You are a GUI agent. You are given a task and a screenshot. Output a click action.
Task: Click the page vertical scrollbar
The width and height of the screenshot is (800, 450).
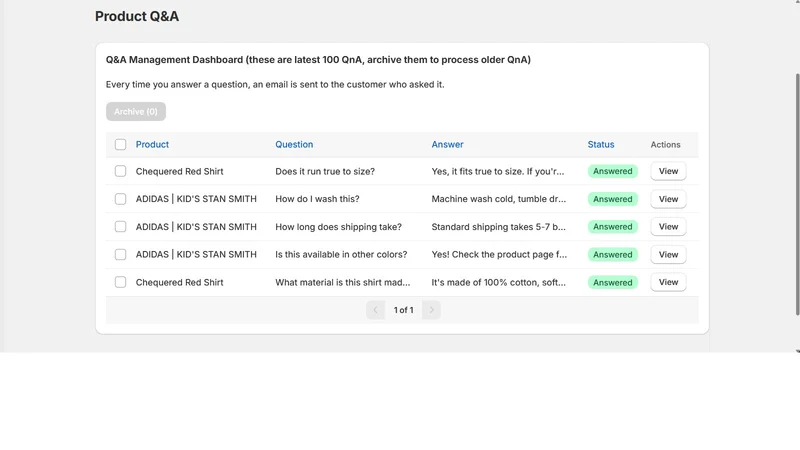pyautogui.click(x=797, y=194)
